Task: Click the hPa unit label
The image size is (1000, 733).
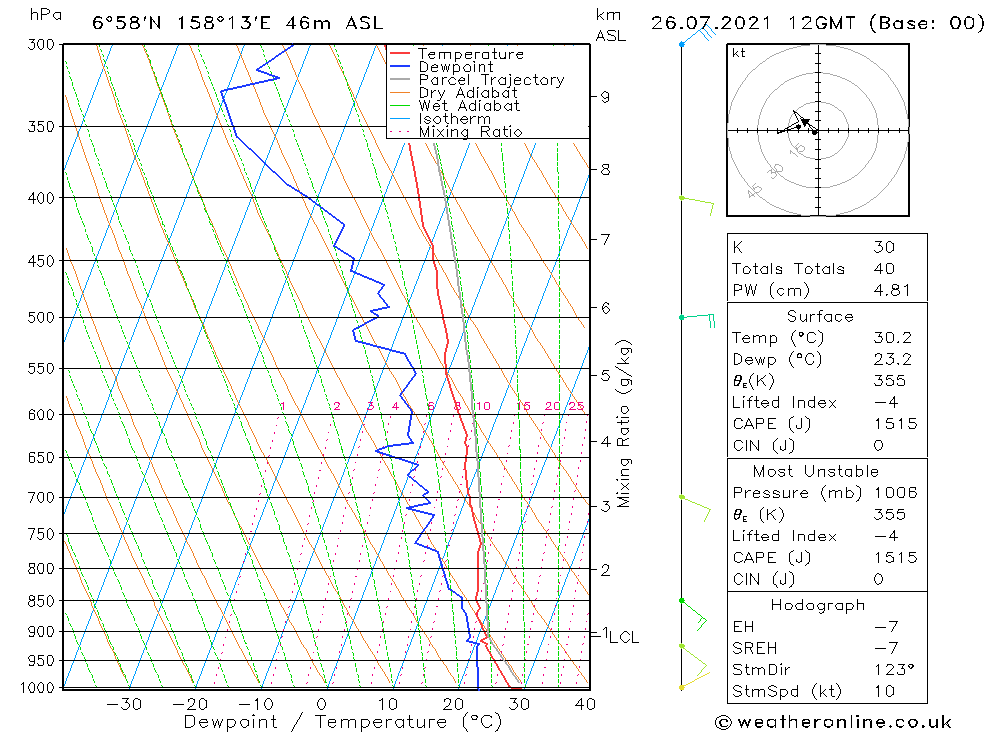Action: [x=46, y=15]
